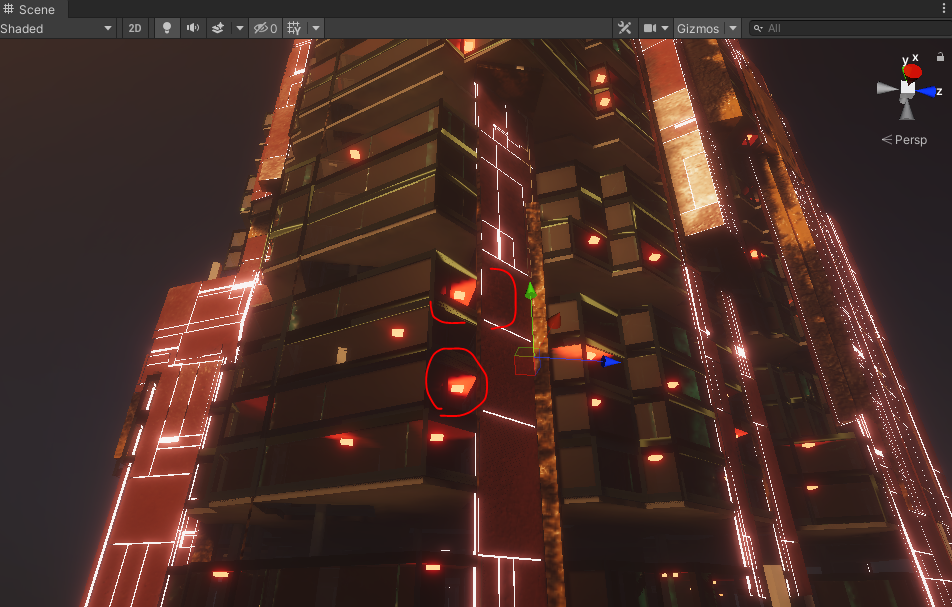Open the grid settings dropdown arrow
Screen dimensions: 952x607
pos(316,28)
